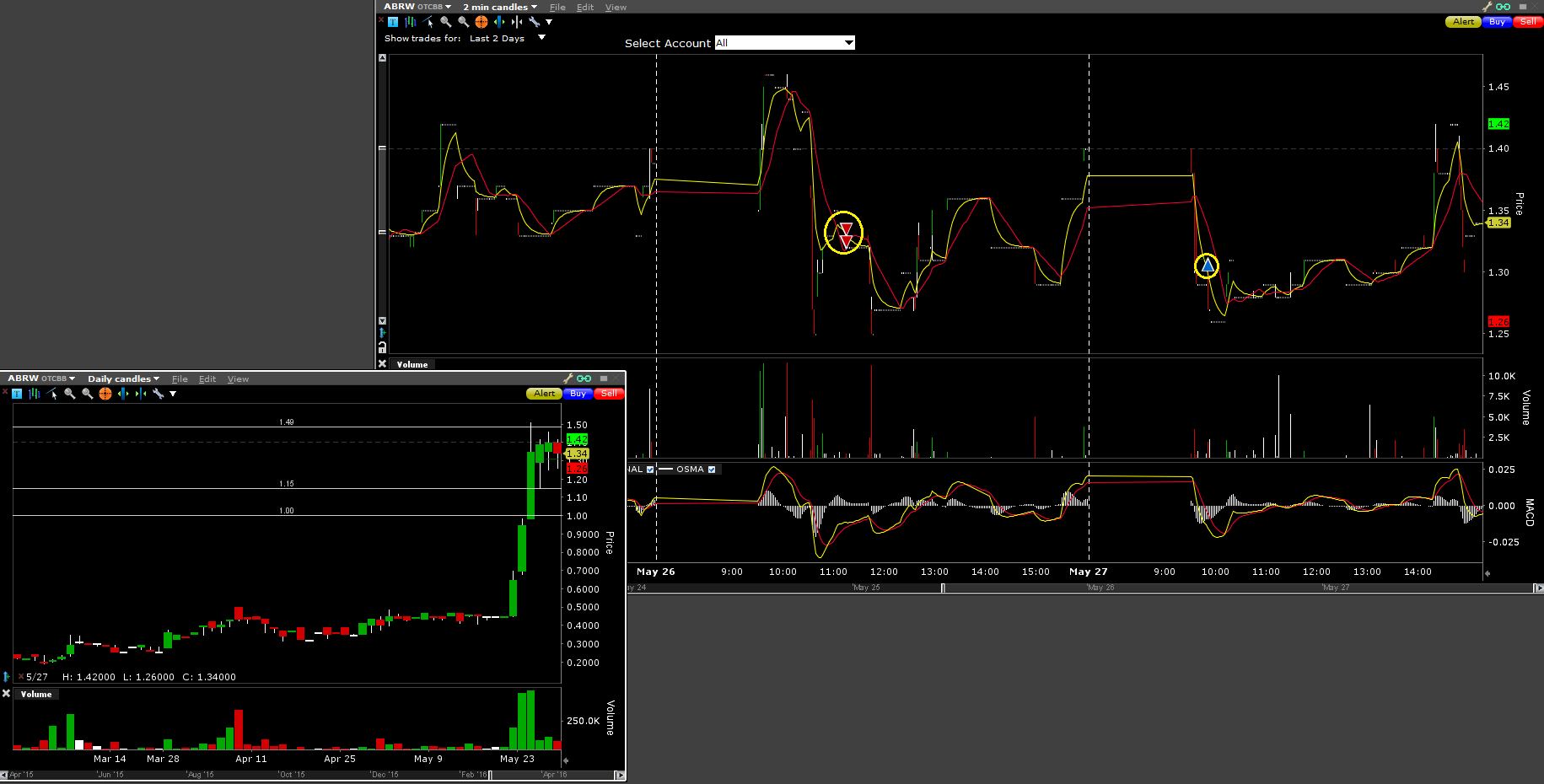Click the first magnifier zoom icon in the 2 min chart
The width and height of the screenshot is (1544, 784).
pos(445,22)
